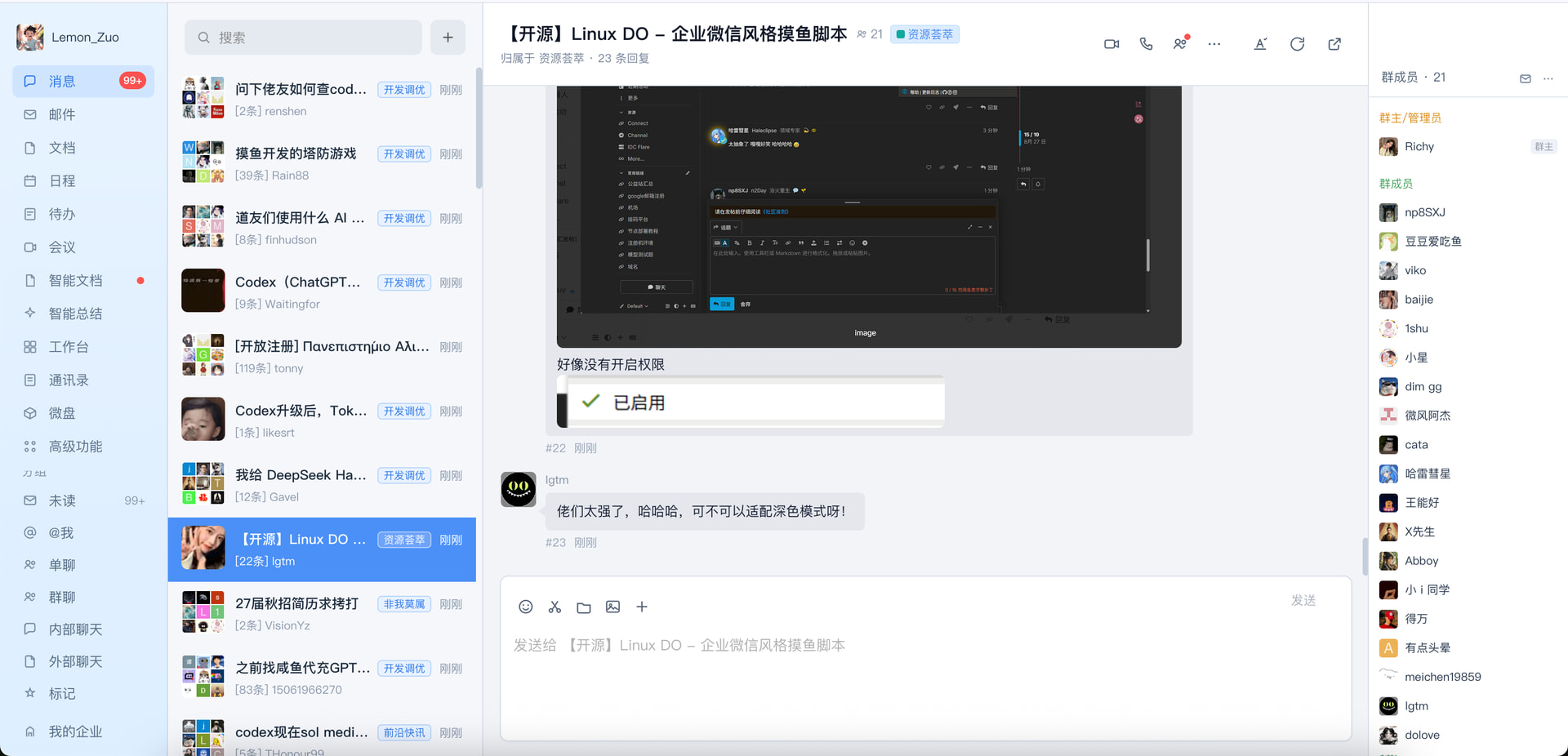Click the mail icon in members panel
Screen dimensions: 1568x756
point(1525,78)
